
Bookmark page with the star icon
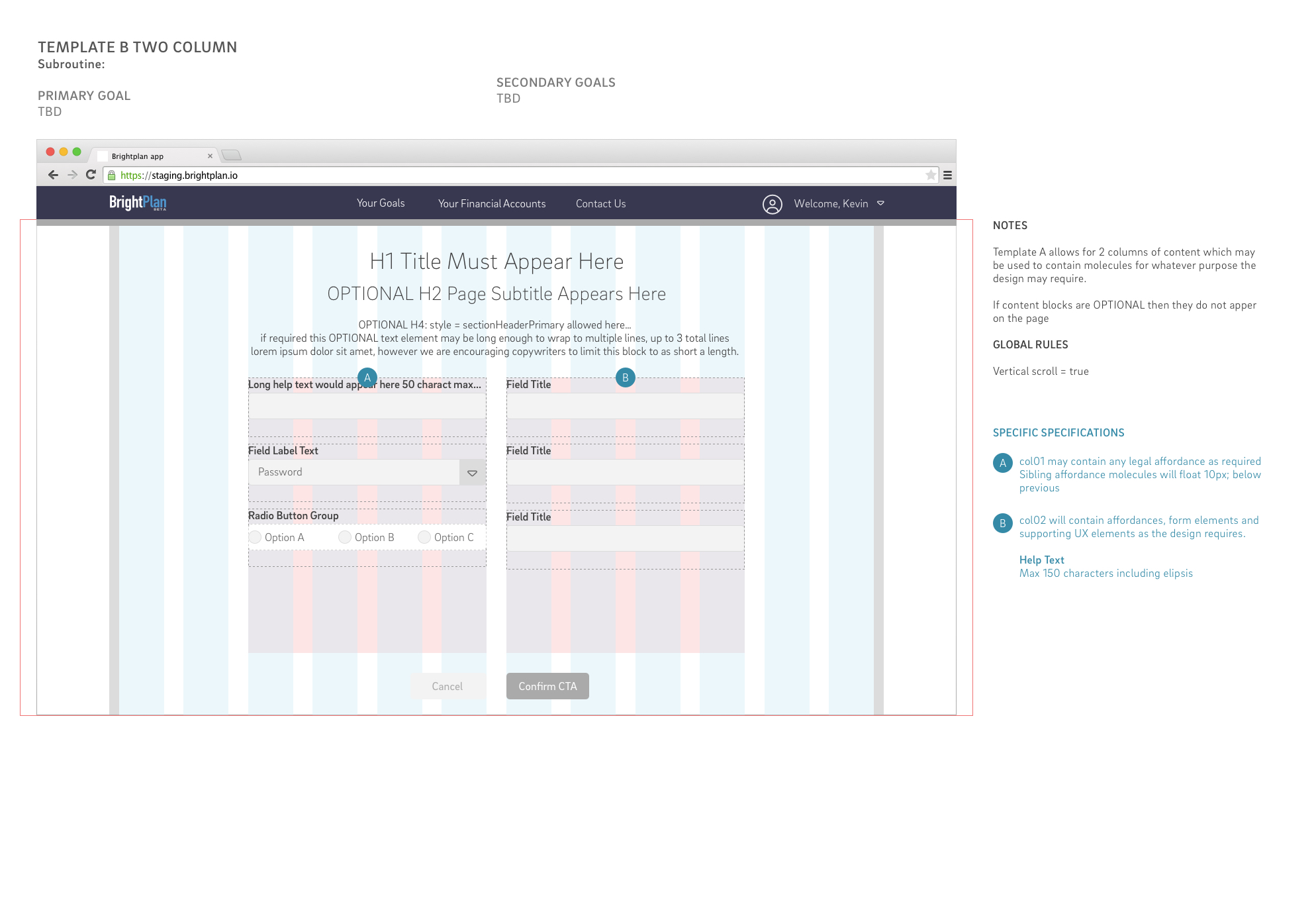931,175
